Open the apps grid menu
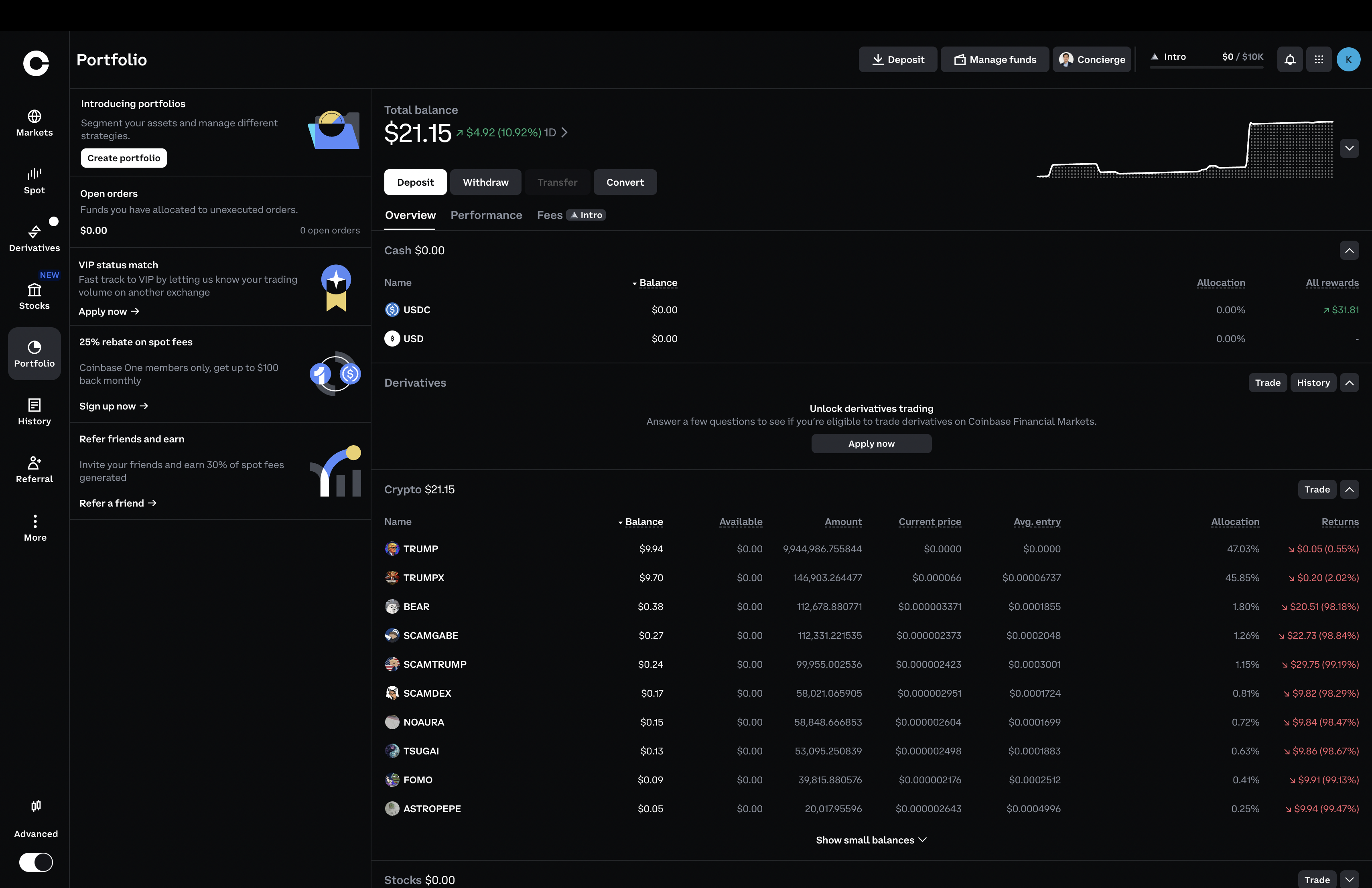1372x888 pixels. (1319, 59)
